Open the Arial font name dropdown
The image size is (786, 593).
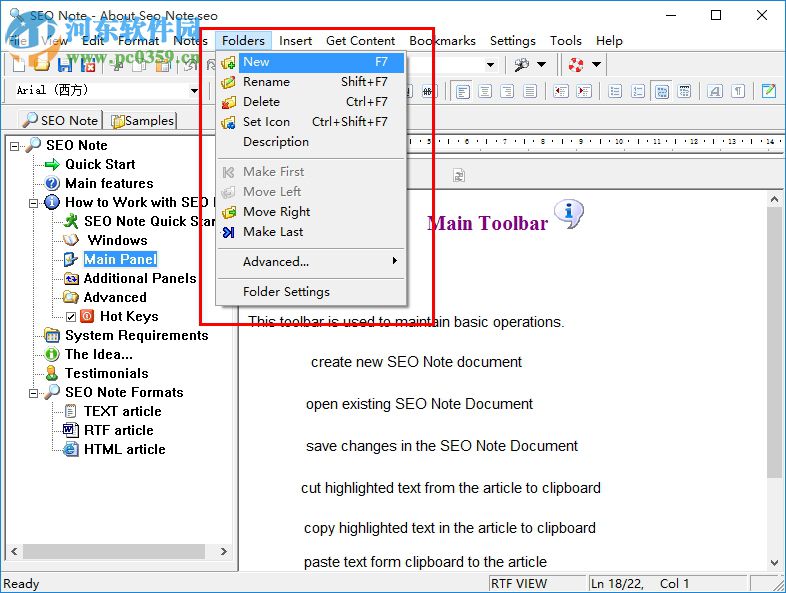194,91
